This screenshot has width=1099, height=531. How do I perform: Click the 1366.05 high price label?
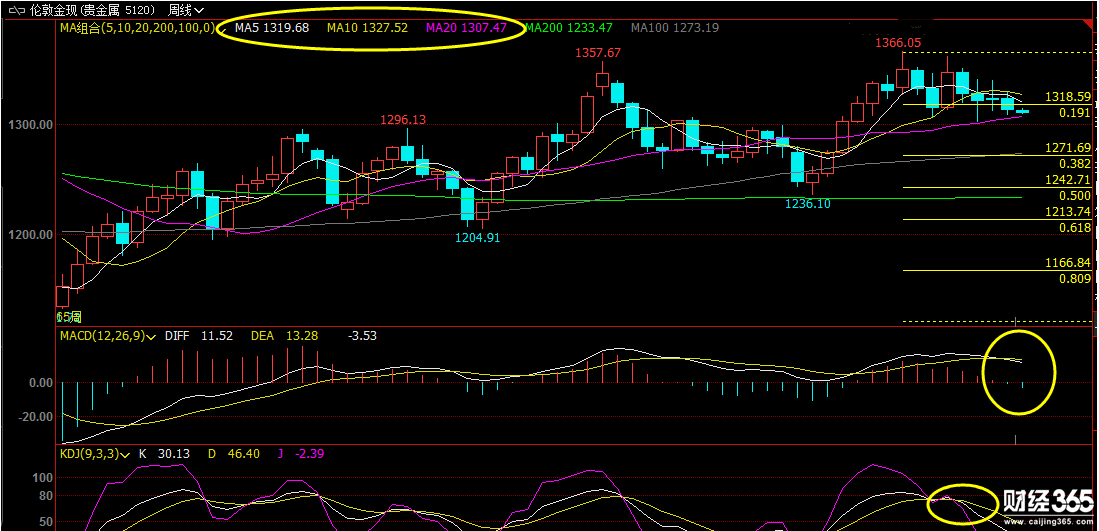click(x=898, y=43)
